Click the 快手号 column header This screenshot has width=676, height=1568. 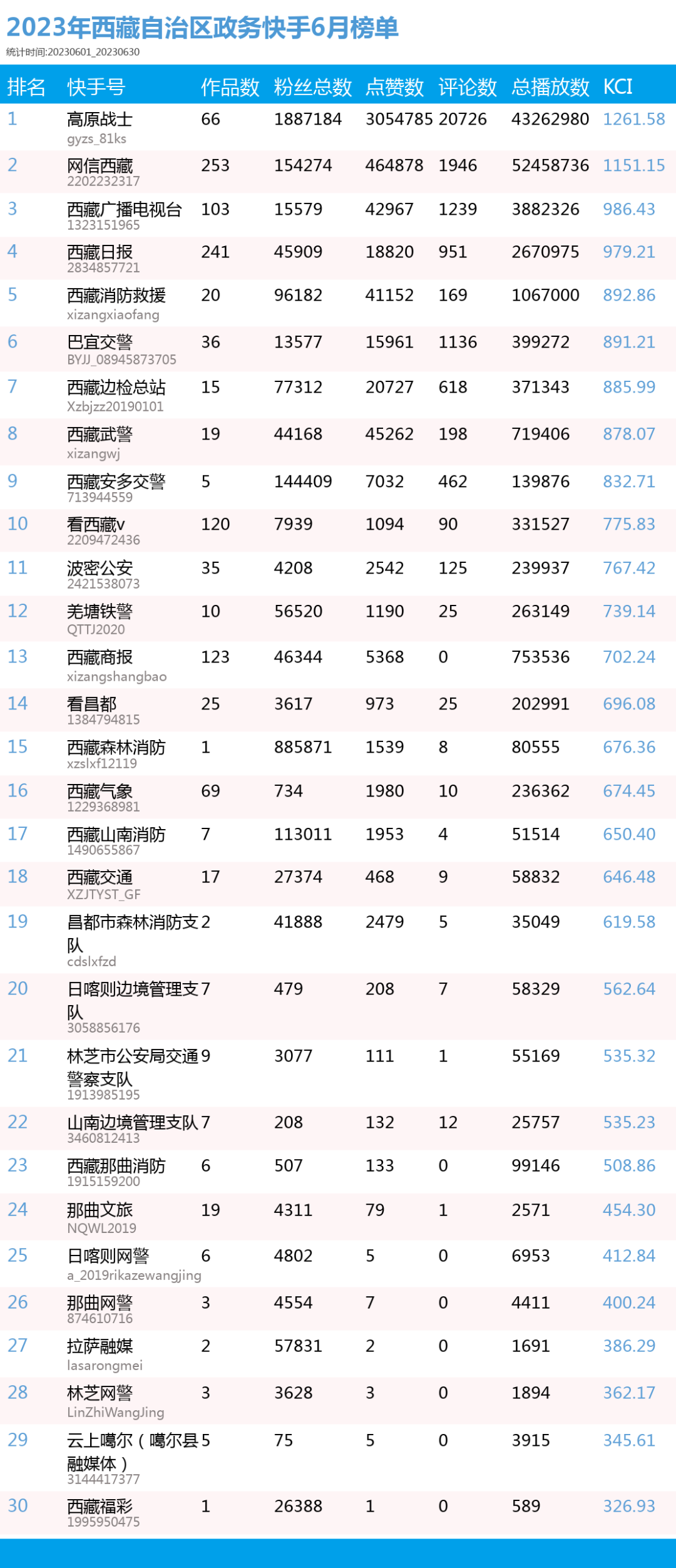[x=96, y=86]
